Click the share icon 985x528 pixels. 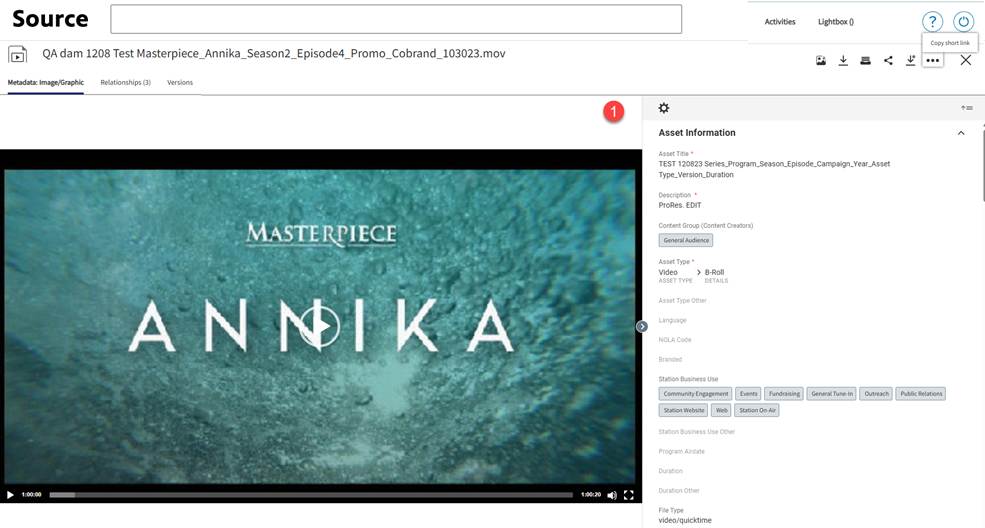[888, 60]
